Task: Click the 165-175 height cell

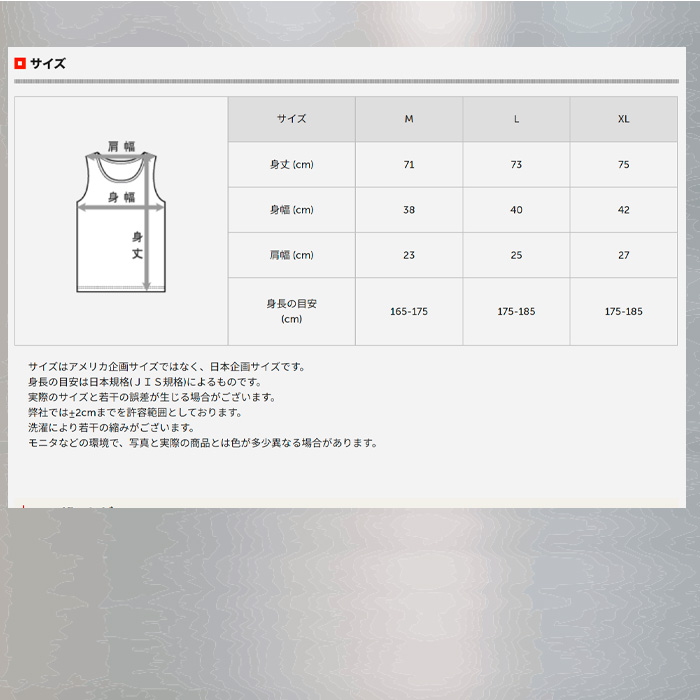Action: (409, 311)
